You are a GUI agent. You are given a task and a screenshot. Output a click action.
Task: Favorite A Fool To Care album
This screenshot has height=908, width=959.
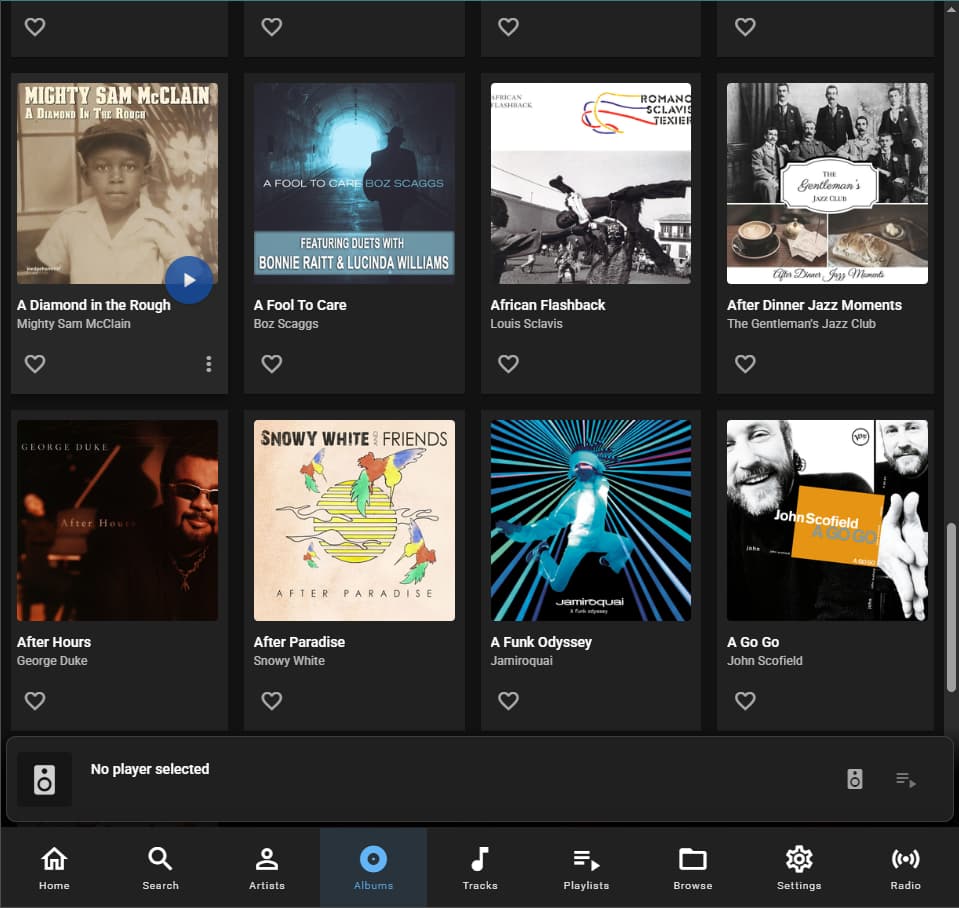(x=272, y=364)
